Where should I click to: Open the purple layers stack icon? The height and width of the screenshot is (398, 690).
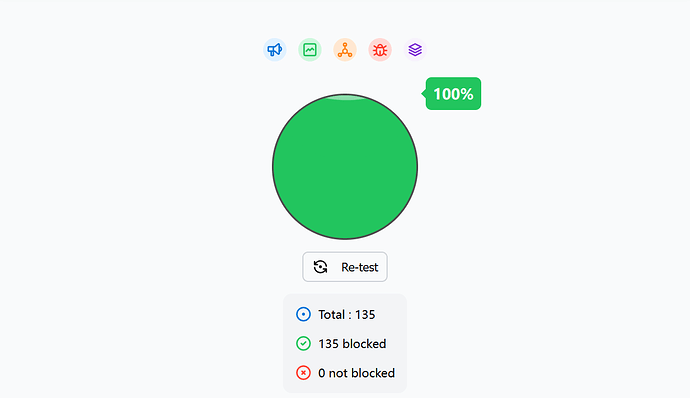point(415,50)
